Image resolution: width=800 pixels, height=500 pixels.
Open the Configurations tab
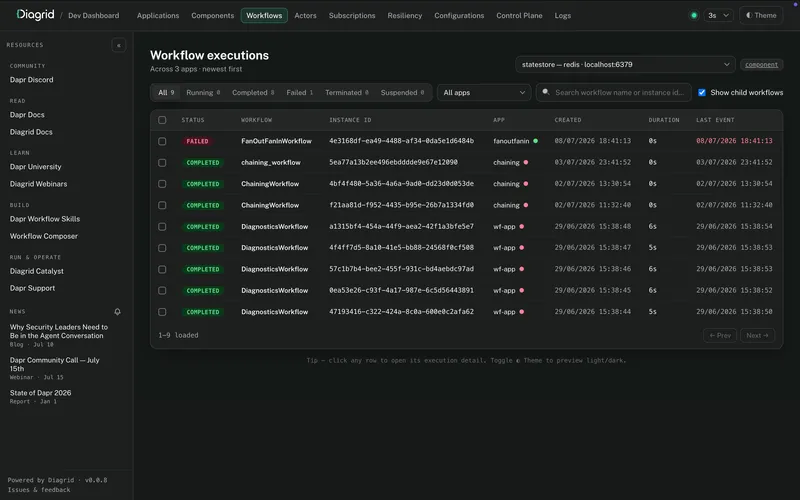[x=459, y=15]
